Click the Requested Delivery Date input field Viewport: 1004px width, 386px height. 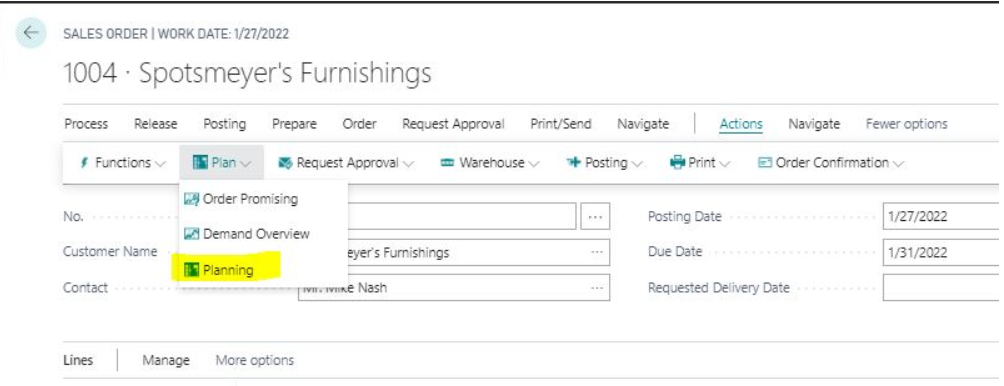941,287
